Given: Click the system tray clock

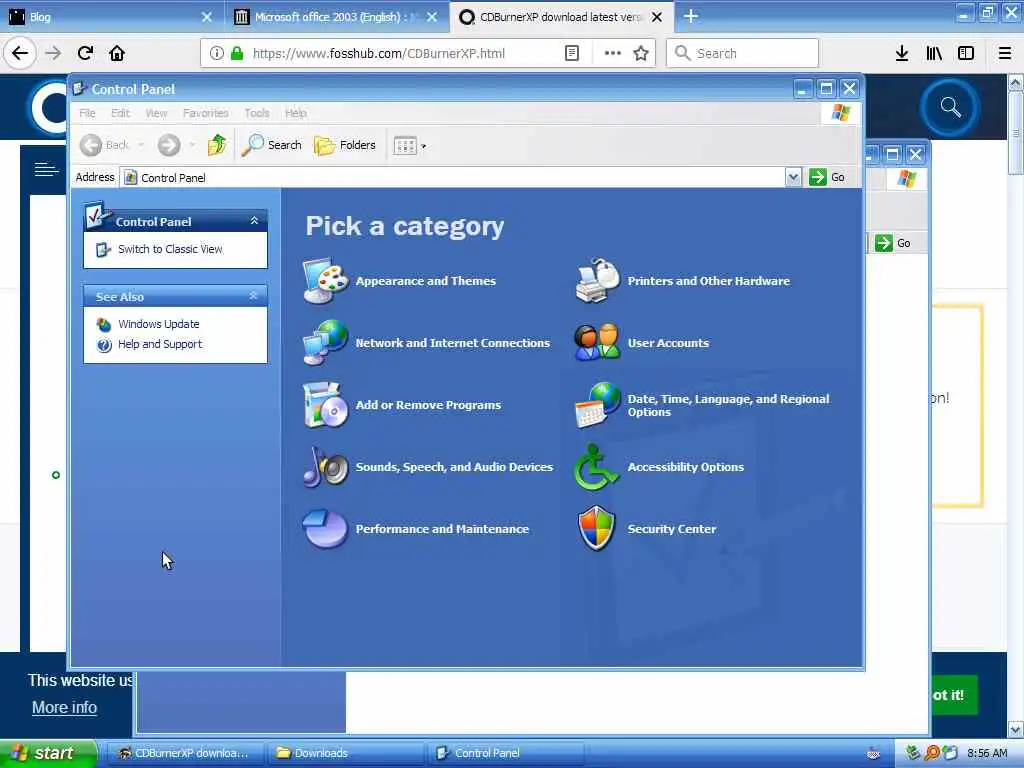Looking at the screenshot, I should click(x=987, y=753).
